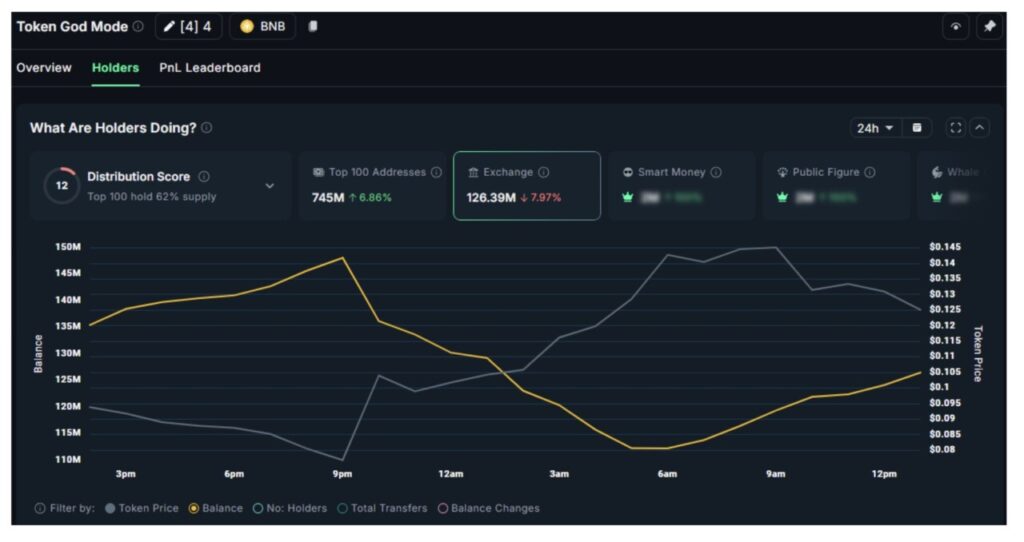Click info icon beside What Are Holders Doing
This screenshot has width=1024, height=542.
[207, 128]
